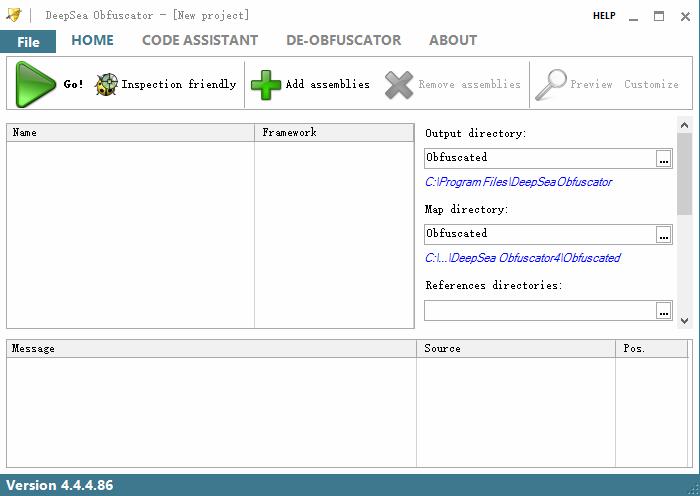This screenshot has height=496, width=700.
Task: Click the References directories: label
Action: pos(494,285)
